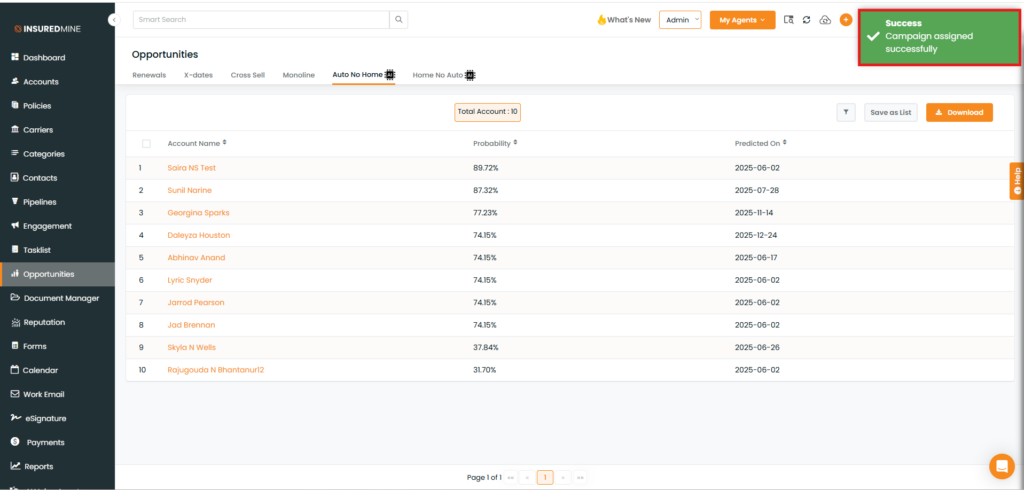Open the filter funnel icon

point(846,113)
